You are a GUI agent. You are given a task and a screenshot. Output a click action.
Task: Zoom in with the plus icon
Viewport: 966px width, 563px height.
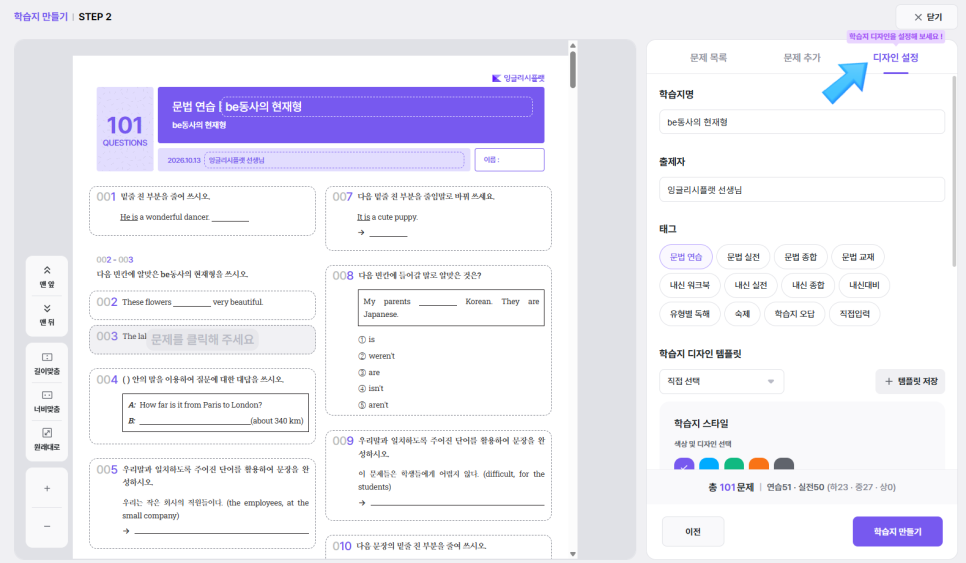(x=47, y=488)
